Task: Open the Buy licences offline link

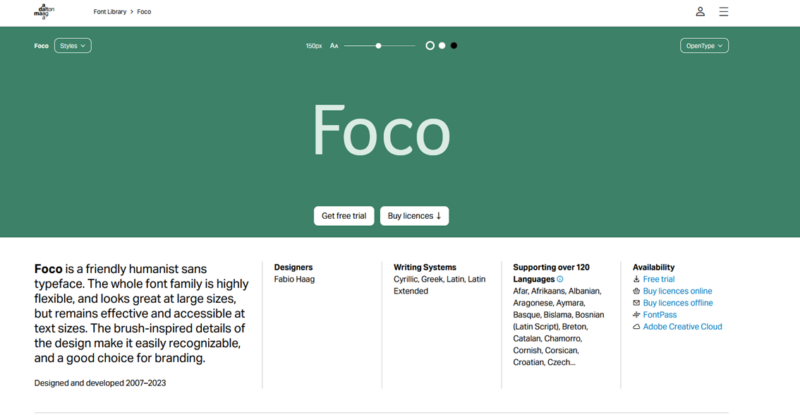Action: click(678, 303)
